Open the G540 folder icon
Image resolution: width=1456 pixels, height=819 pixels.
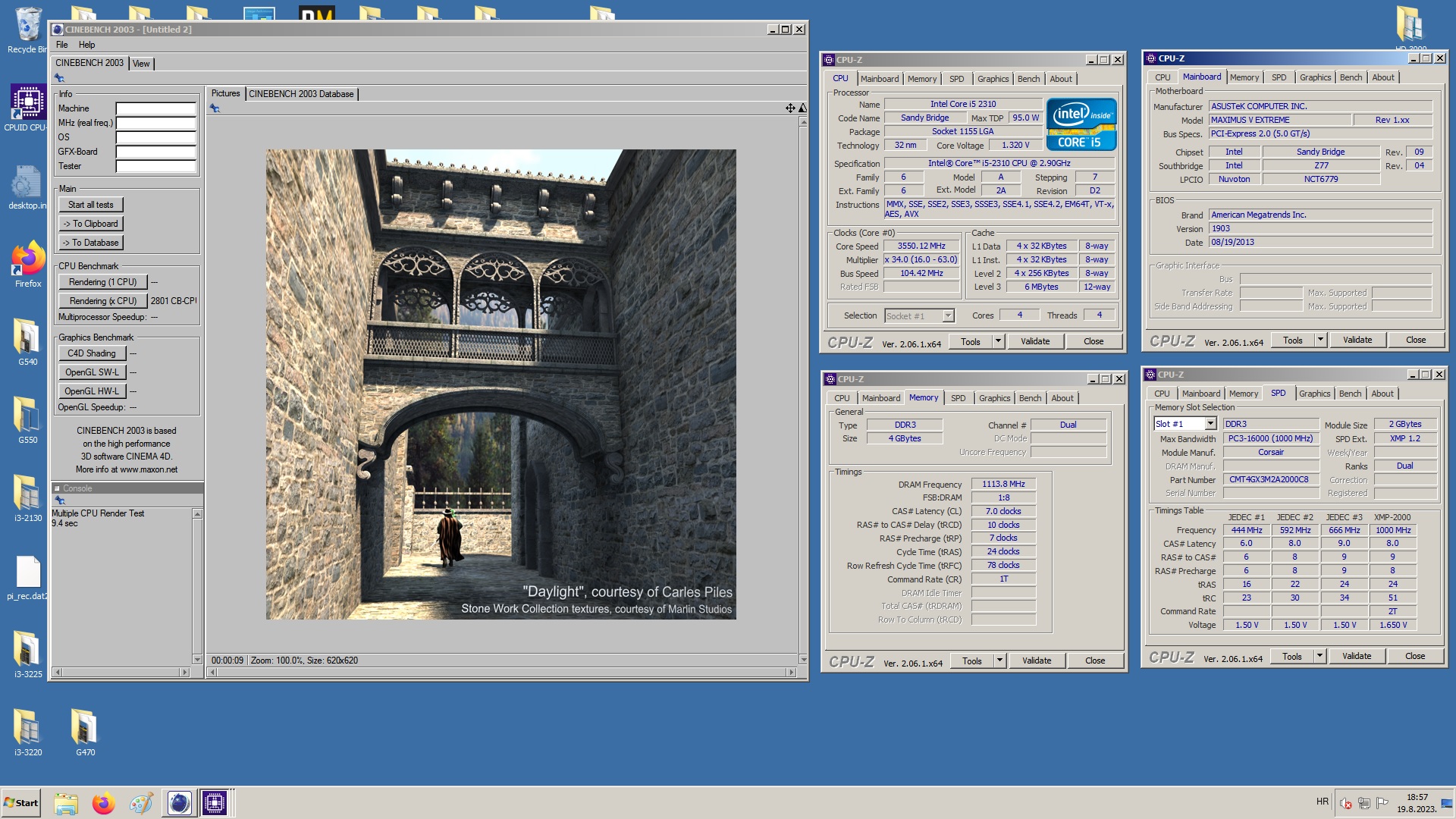tap(27, 343)
